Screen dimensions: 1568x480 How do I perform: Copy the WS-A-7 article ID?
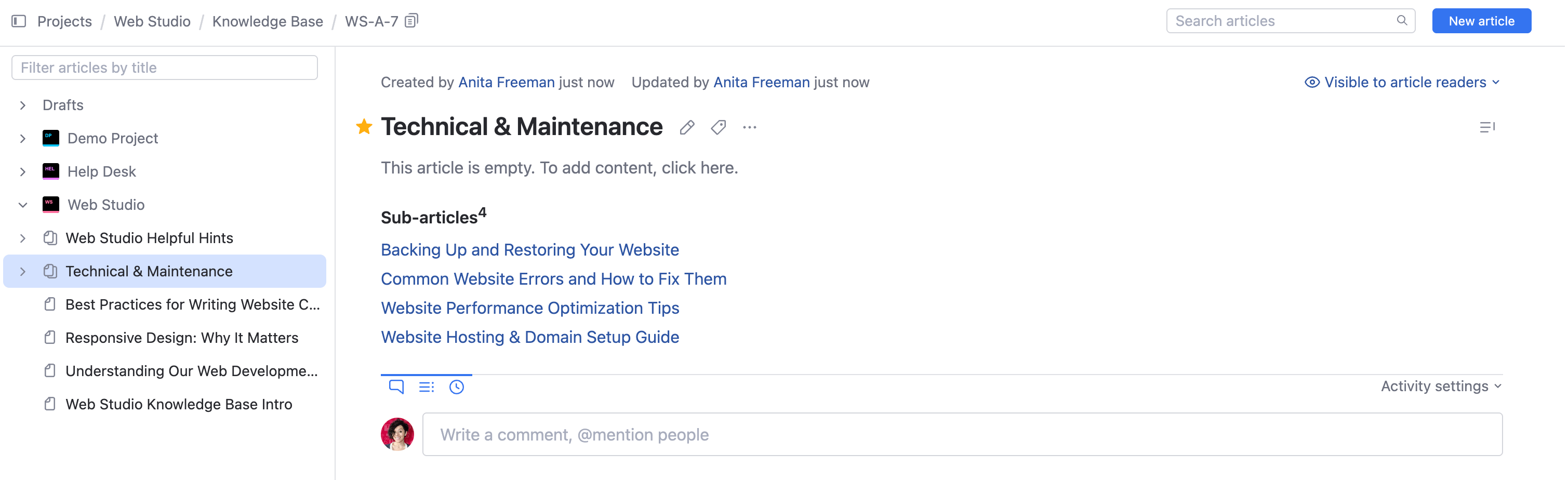click(x=412, y=21)
